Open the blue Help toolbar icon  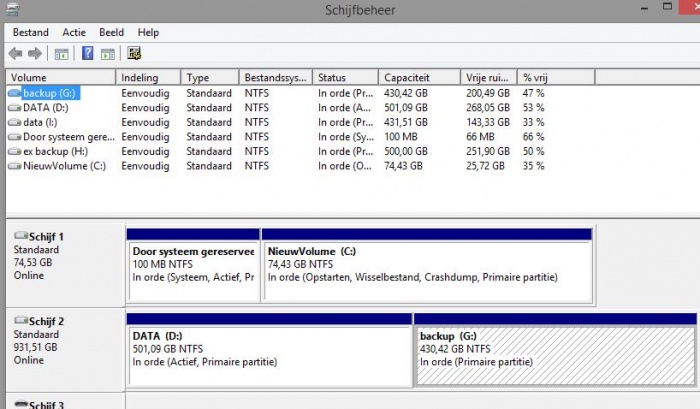[88, 53]
